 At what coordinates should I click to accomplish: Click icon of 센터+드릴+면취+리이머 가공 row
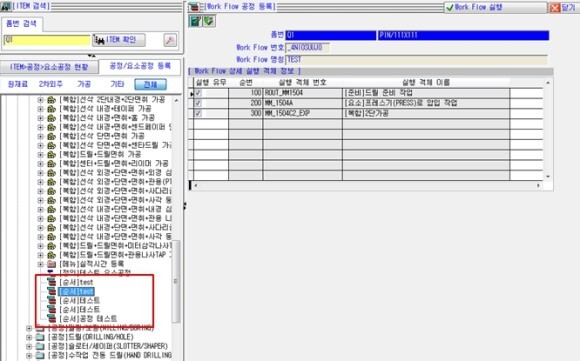(52, 163)
